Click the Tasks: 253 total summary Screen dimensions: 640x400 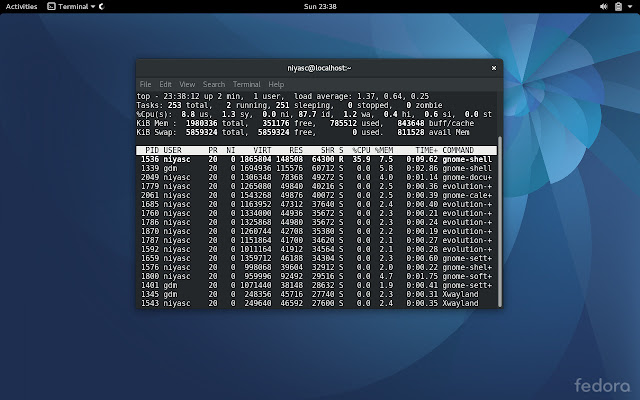[x=174, y=105]
